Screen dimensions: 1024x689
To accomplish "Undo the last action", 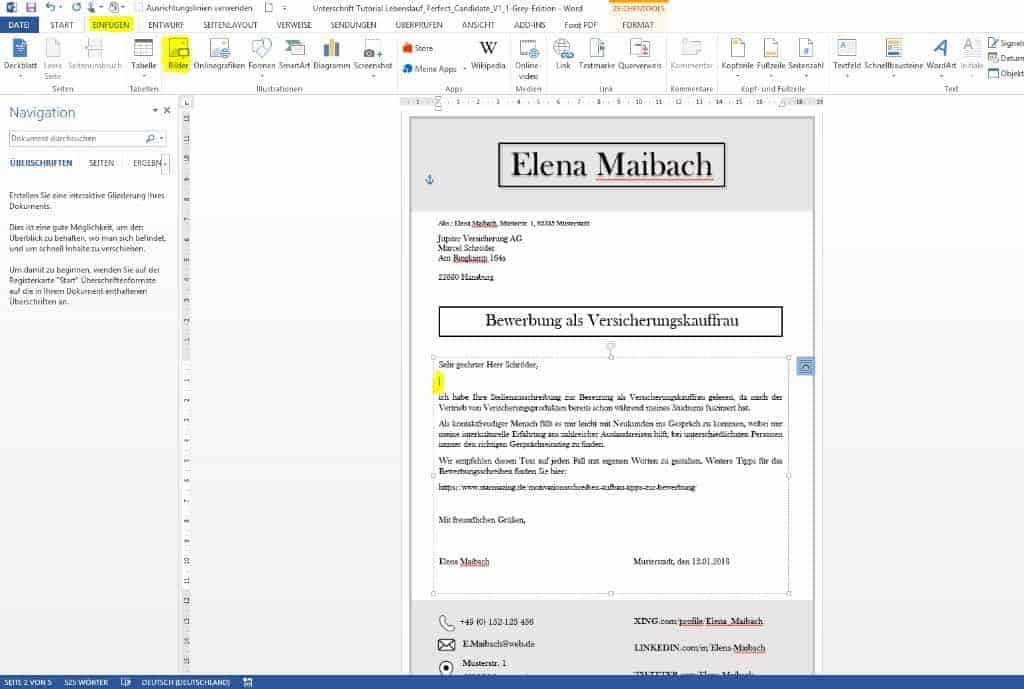I will tap(50, 8).
